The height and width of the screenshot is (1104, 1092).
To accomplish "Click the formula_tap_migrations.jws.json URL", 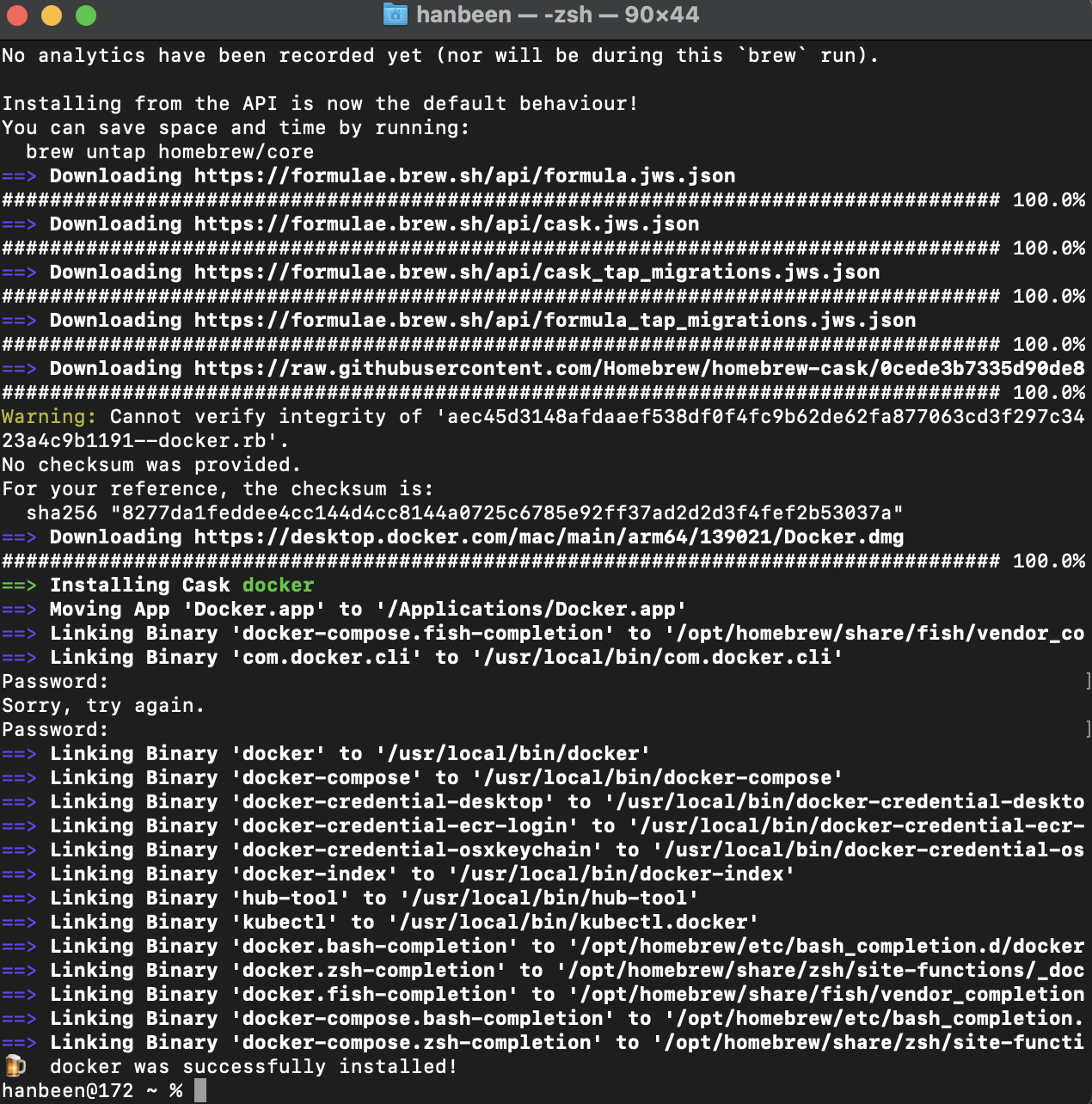I will pyautogui.click(x=555, y=320).
